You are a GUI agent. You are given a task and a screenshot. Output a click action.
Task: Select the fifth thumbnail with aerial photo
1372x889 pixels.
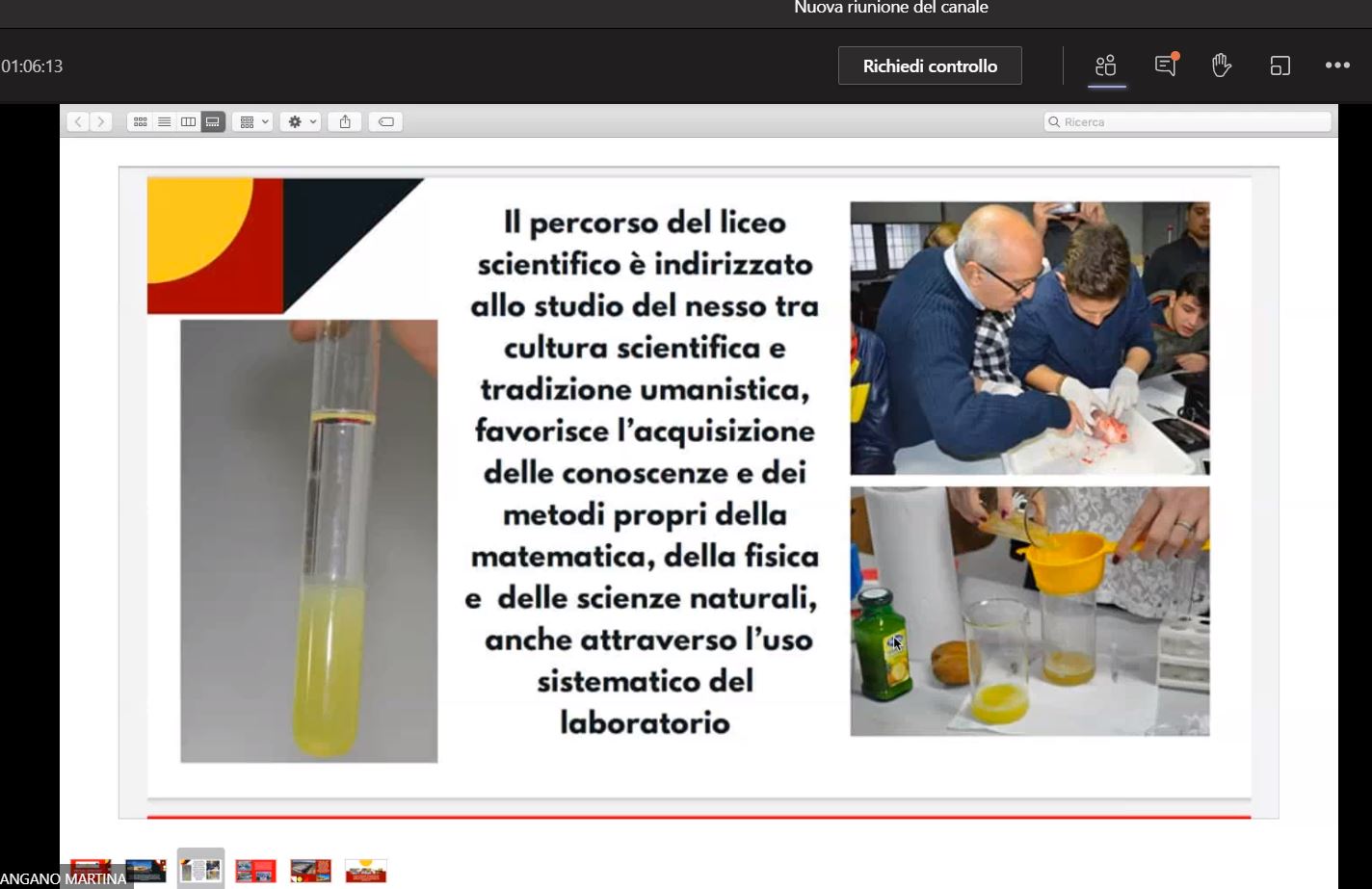pos(310,871)
